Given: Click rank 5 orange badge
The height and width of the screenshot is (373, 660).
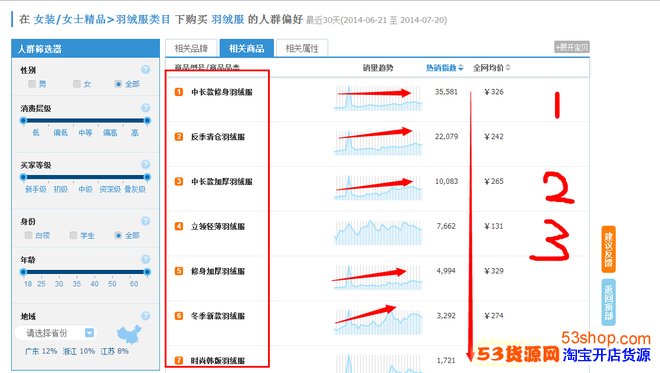Looking at the screenshot, I should point(179,271).
